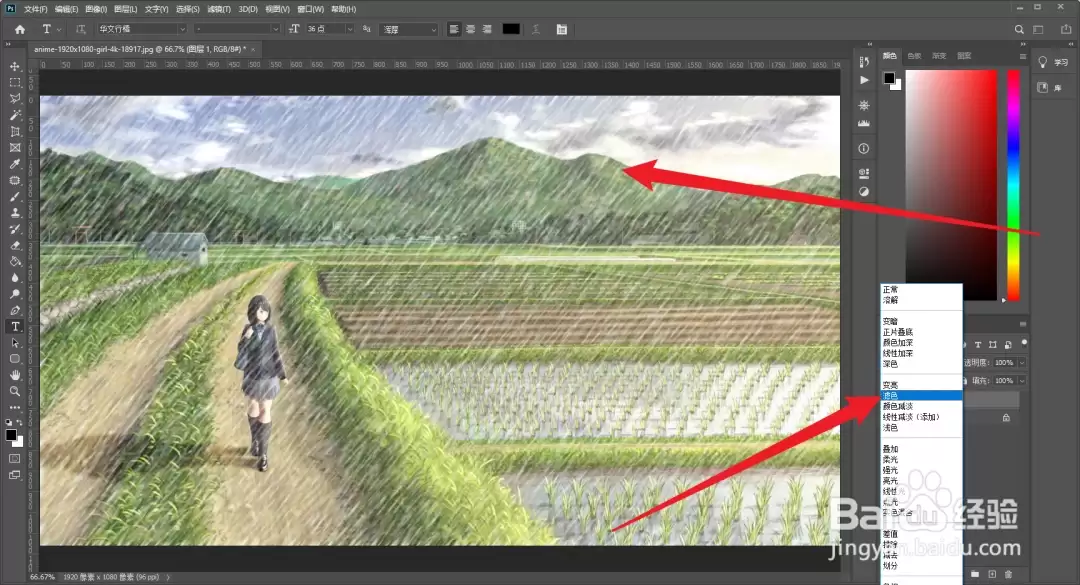Select the Clone Stamp tool
Image resolution: width=1080 pixels, height=585 pixels.
tap(14, 213)
